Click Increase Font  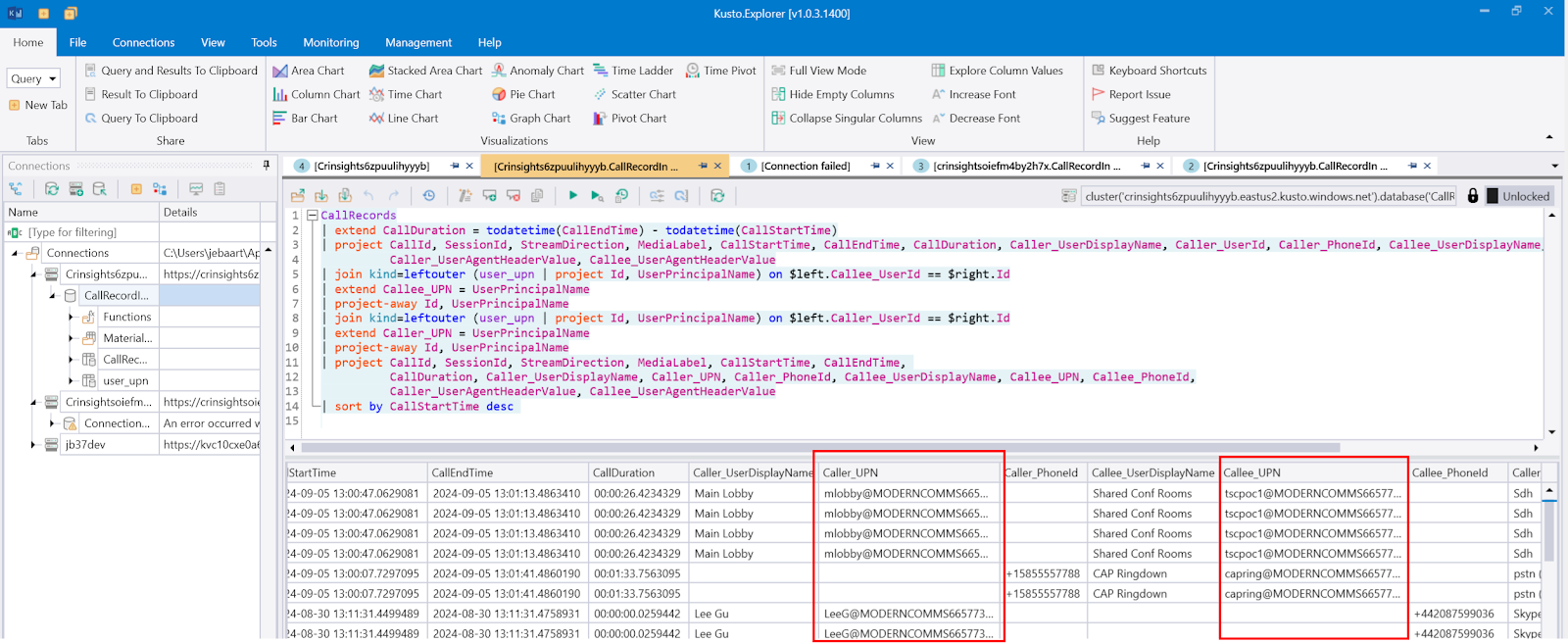[973, 94]
